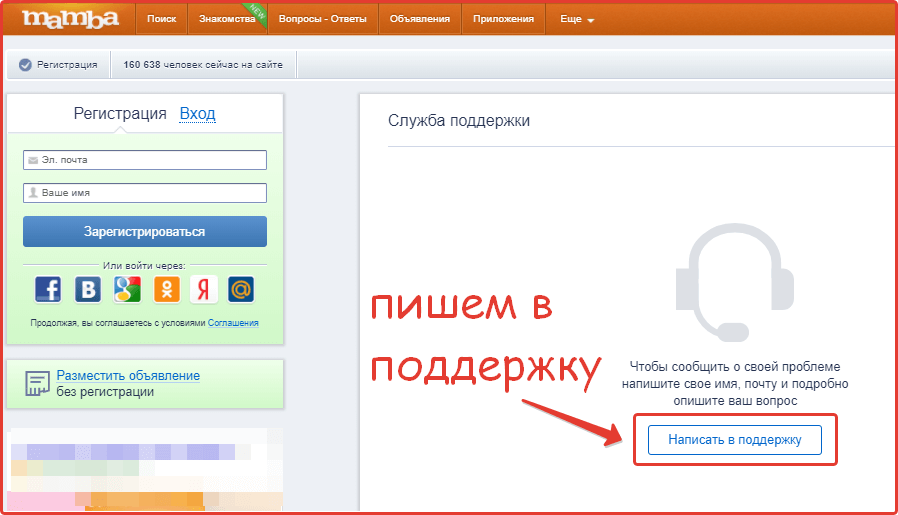Viewport: 898px width, 515px height.
Task: Sign in with VKontakte icon
Action: pyautogui.click(x=88, y=289)
